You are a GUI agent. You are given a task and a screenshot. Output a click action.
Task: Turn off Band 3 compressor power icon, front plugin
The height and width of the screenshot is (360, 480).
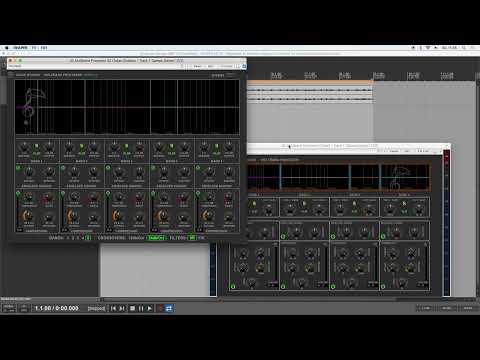pyautogui.click(x=108, y=193)
